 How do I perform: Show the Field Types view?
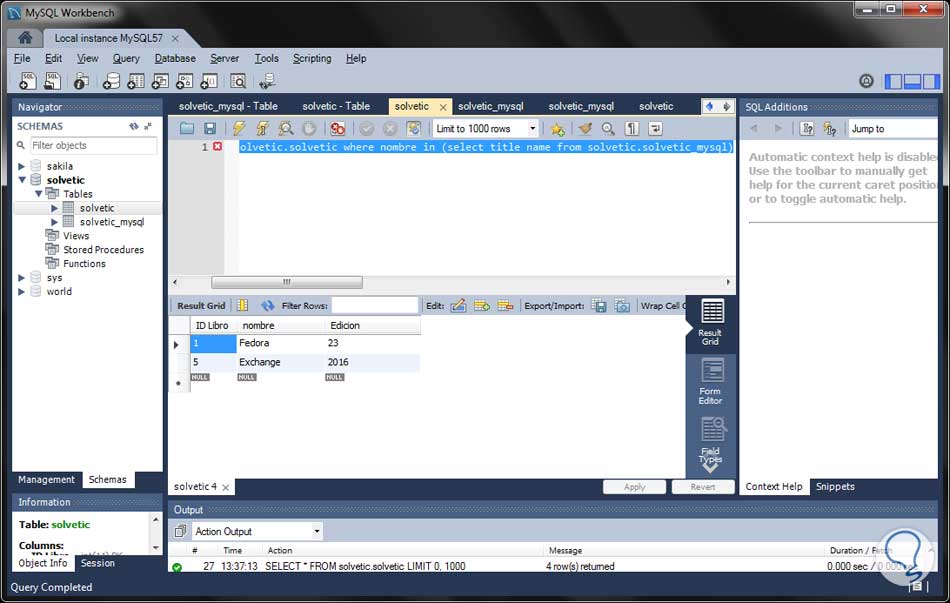pos(711,441)
